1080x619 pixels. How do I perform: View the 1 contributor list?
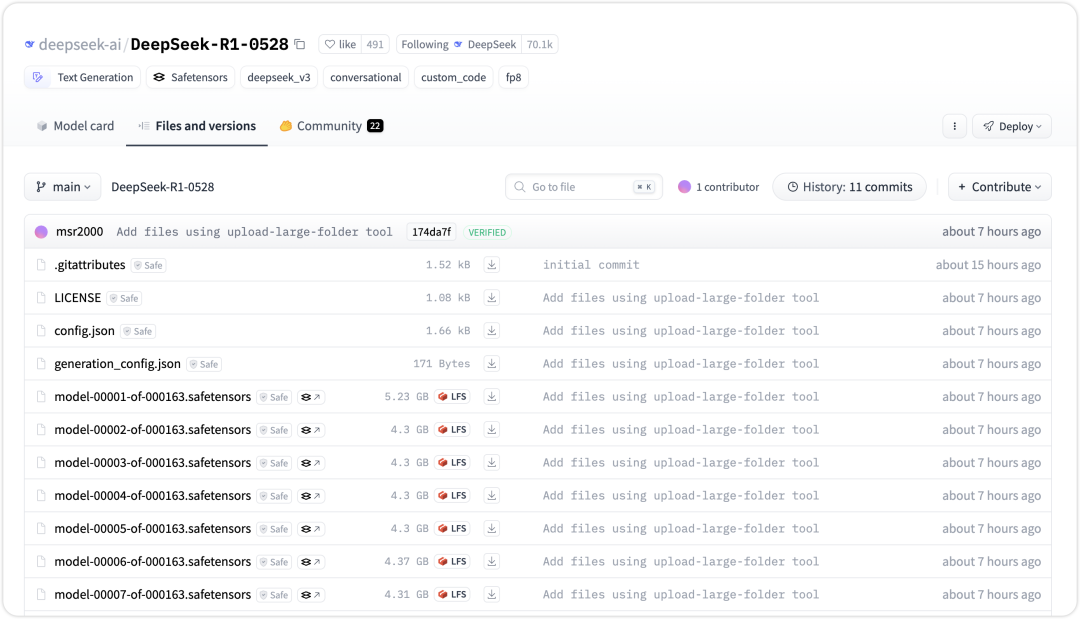(718, 187)
